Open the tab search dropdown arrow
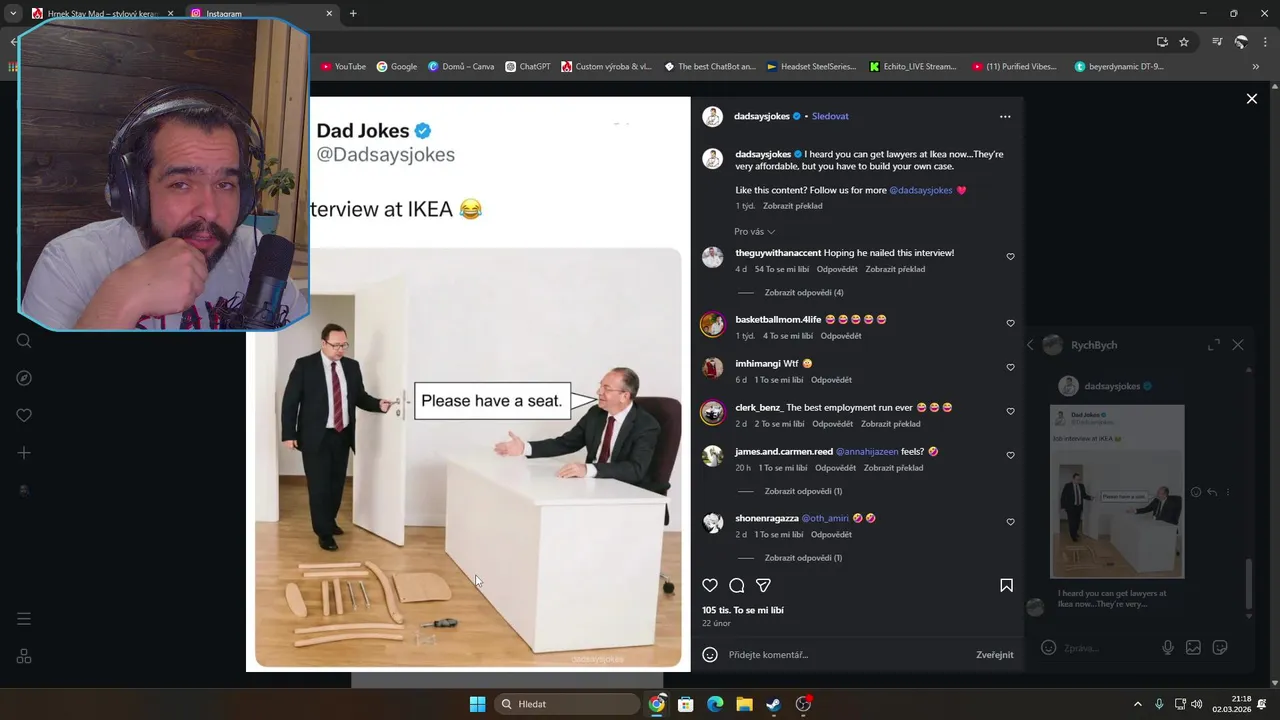This screenshot has height=720, width=1280. pos(13,14)
